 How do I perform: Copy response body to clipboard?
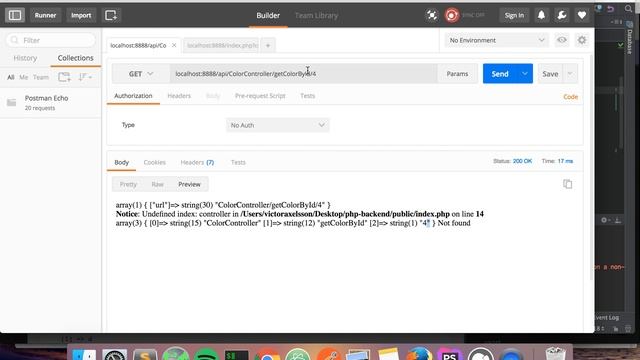[x=567, y=184]
